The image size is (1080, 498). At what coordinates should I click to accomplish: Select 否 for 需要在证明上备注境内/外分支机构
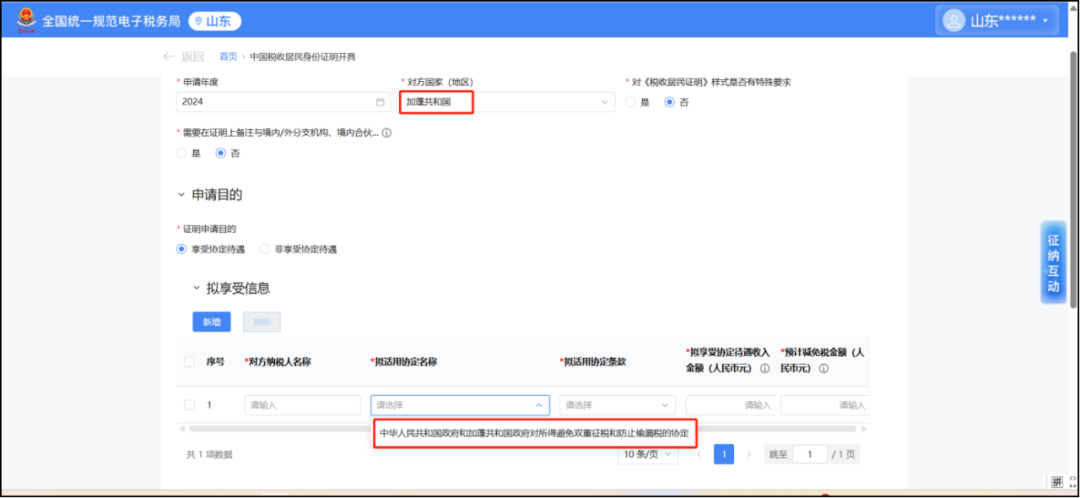coord(221,154)
